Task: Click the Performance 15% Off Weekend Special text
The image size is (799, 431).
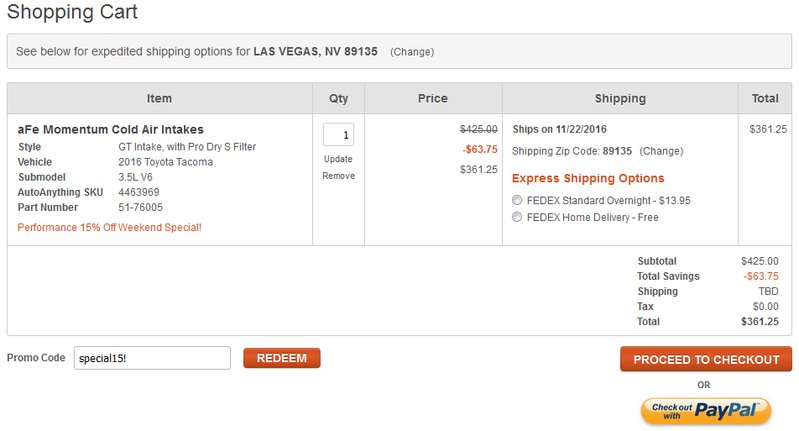Action: (110, 227)
